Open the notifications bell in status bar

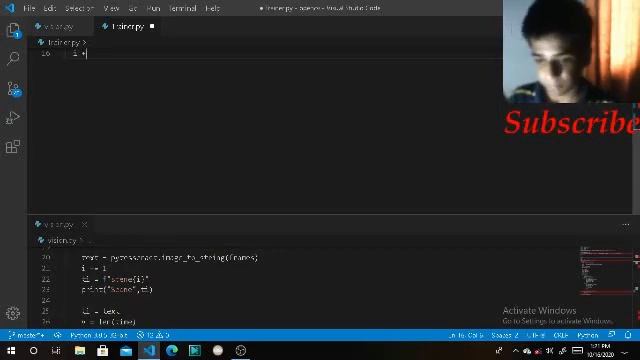point(628,335)
